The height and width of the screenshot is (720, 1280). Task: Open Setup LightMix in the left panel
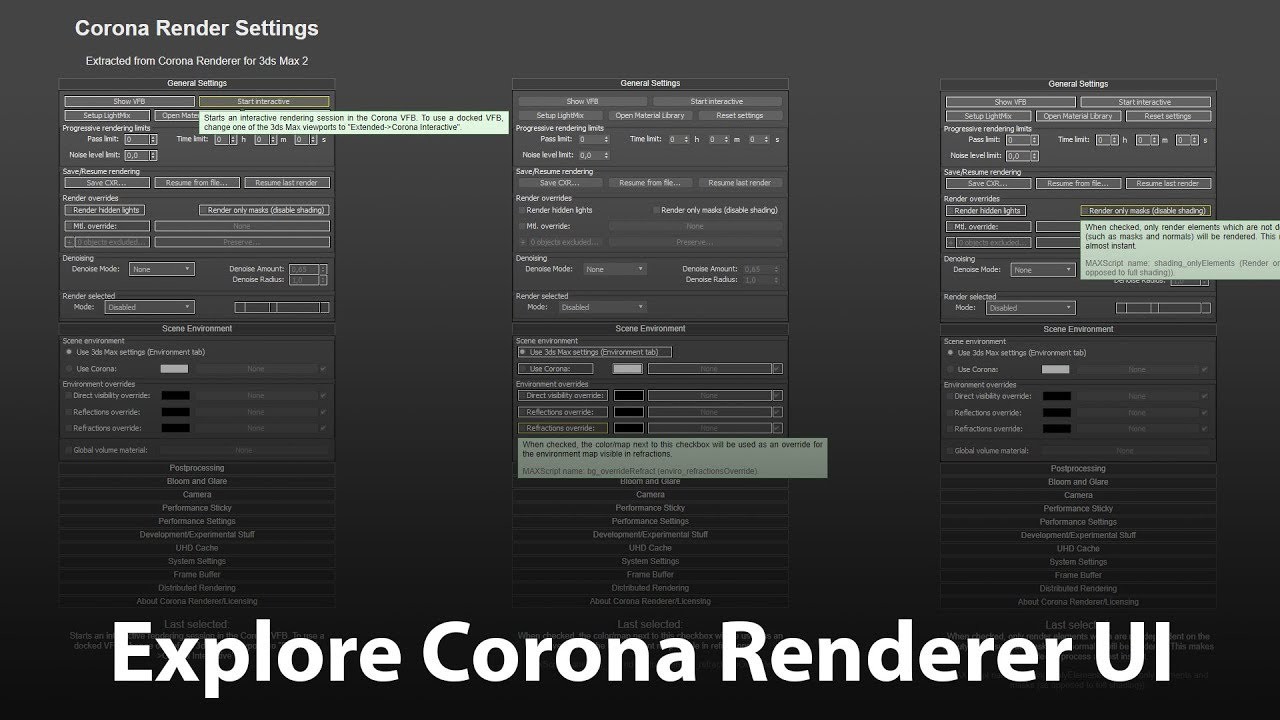(107, 116)
